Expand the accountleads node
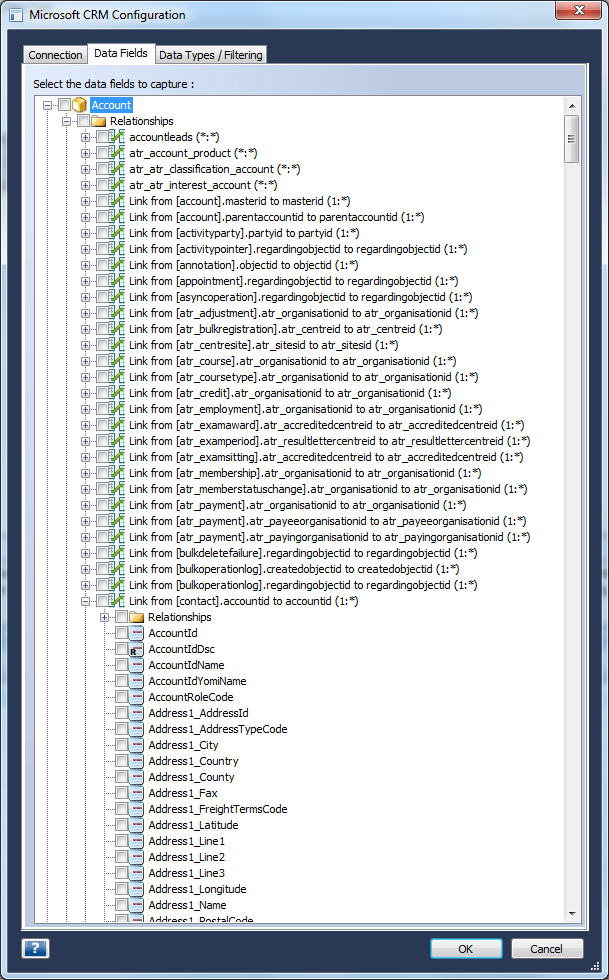 point(86,137)
